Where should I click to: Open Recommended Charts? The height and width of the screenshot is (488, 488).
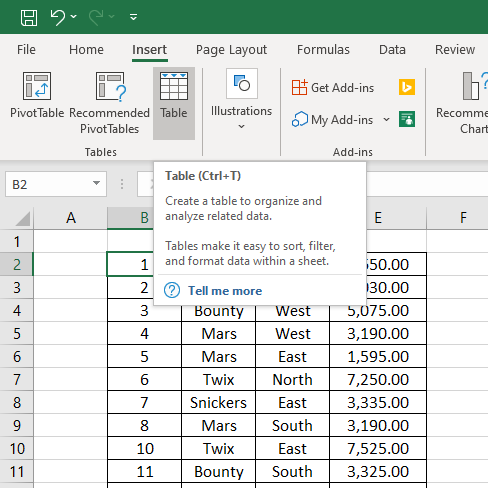pyautogui.click(x=462, y=103)
